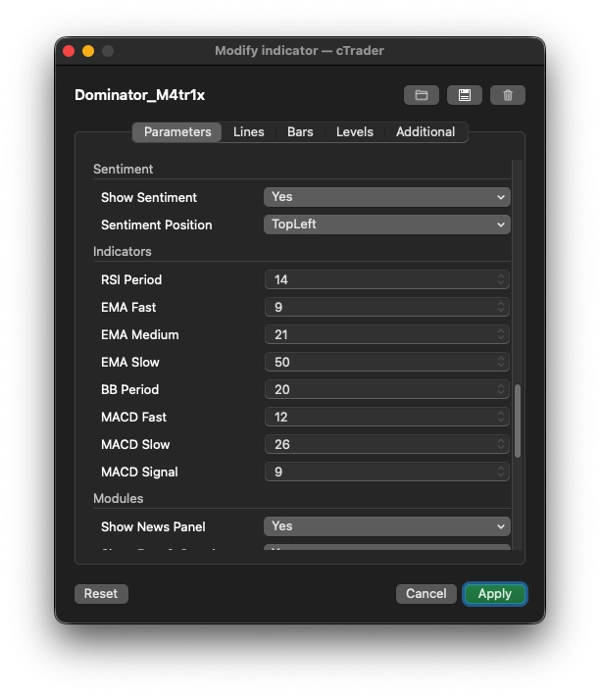This screenshot has width=600, height=696.
Task: Open the Show Sentiment dropdown
Action: pyautogui.click(x=387, y=197)
